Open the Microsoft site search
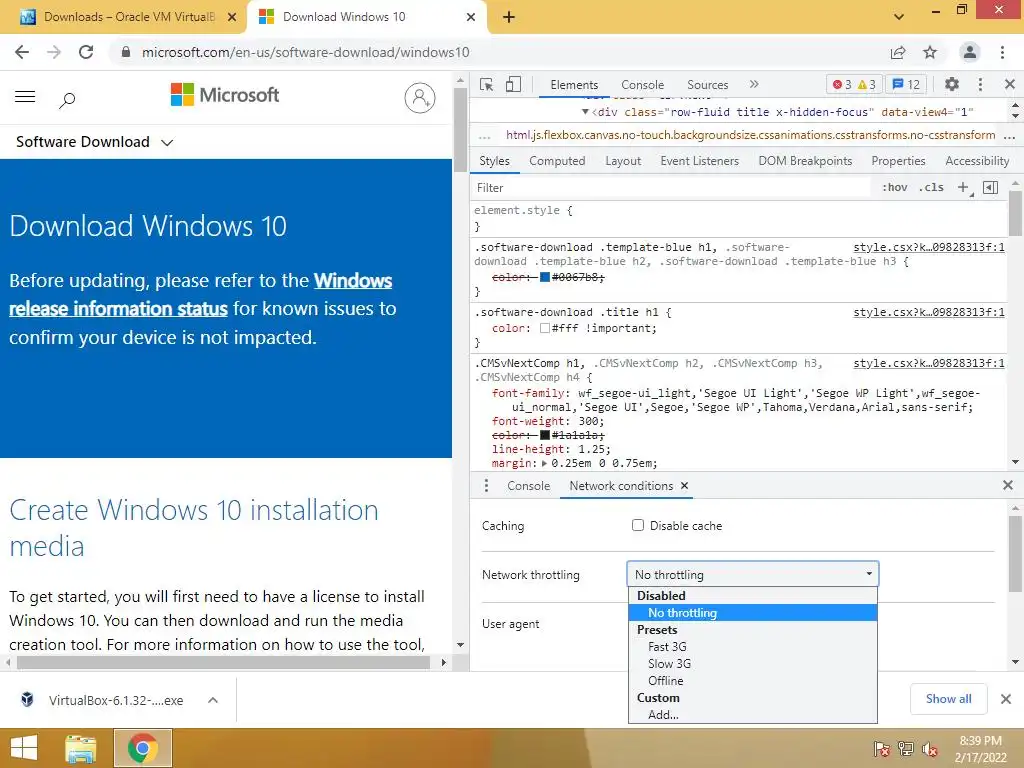Screen dimensions: 1024x768 click(67, 100)
